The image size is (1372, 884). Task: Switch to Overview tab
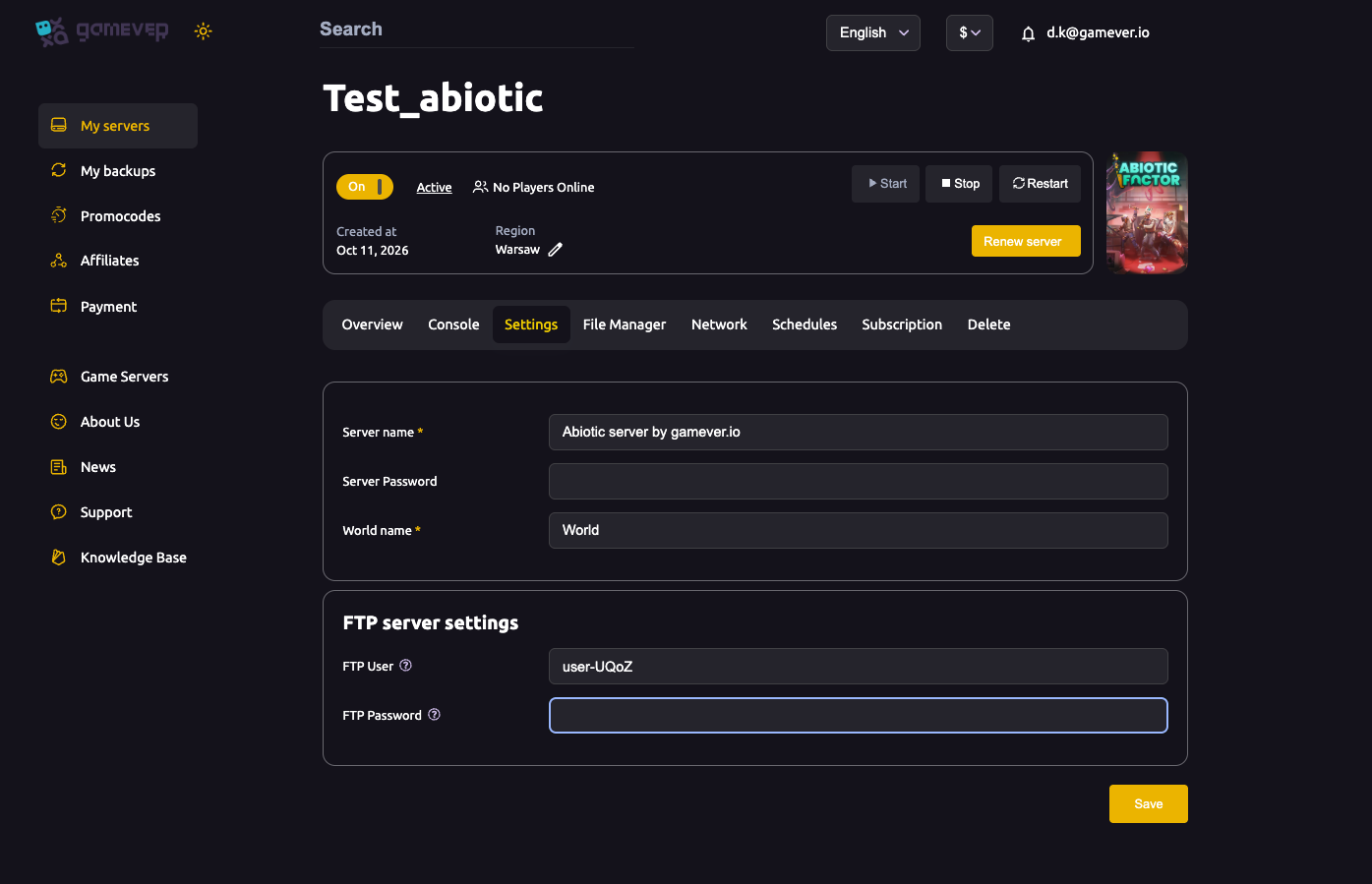tap(372, 324)
